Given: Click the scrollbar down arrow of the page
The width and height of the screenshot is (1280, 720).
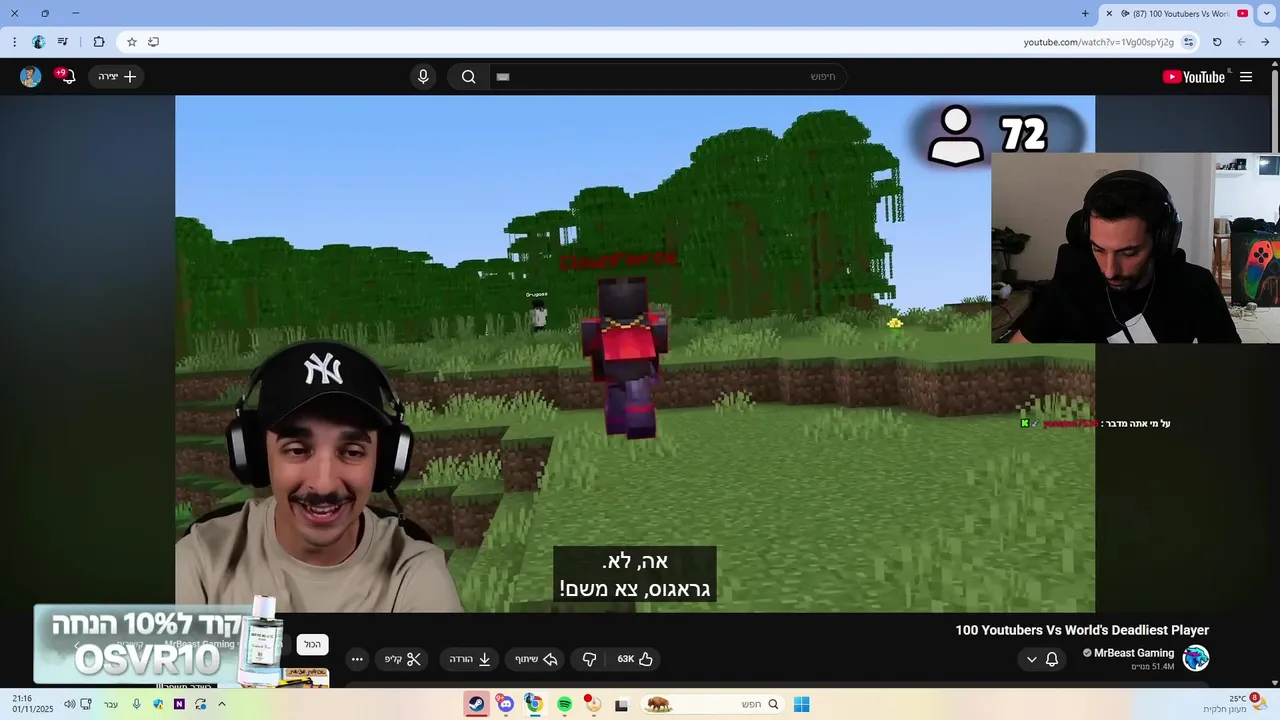Looking at the screenshot, I should coord(1273,682).
